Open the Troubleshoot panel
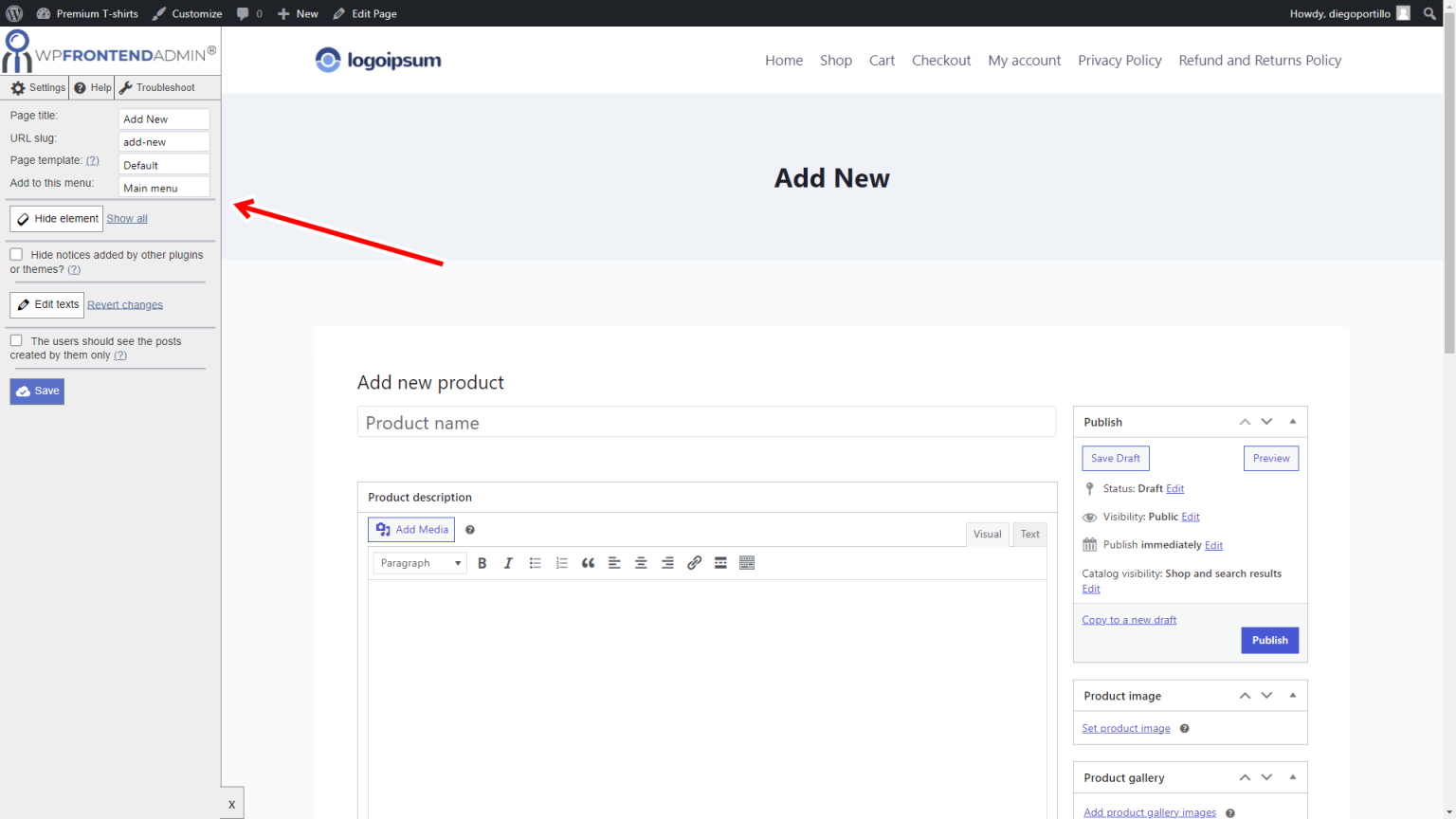 (x=157, y=87)
